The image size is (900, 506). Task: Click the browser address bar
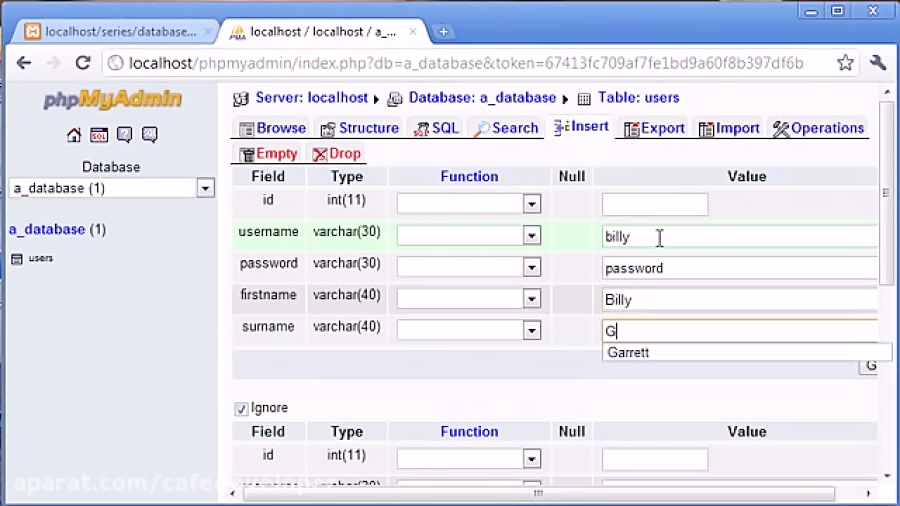465,63
